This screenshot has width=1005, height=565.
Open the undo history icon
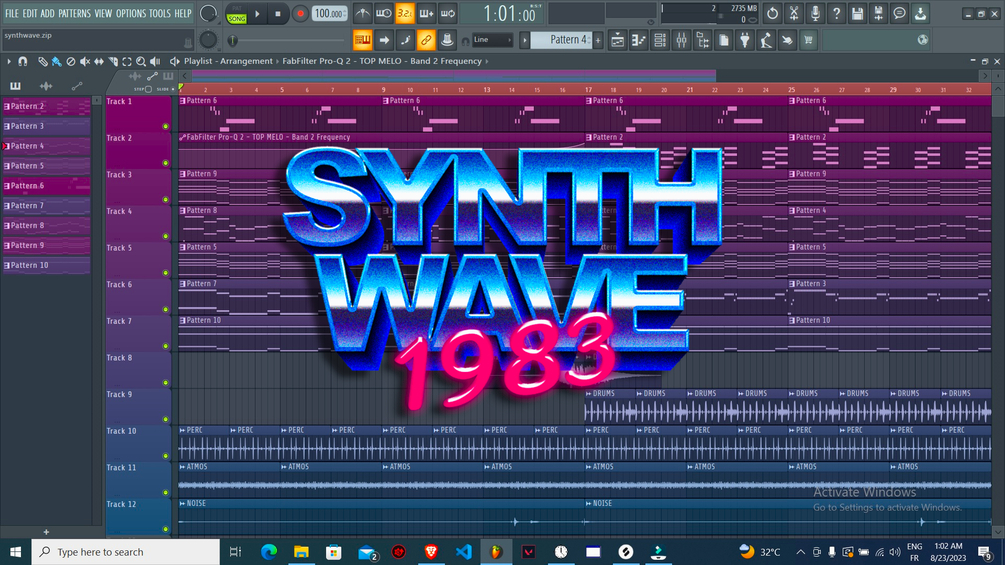(x=772, y=13)
